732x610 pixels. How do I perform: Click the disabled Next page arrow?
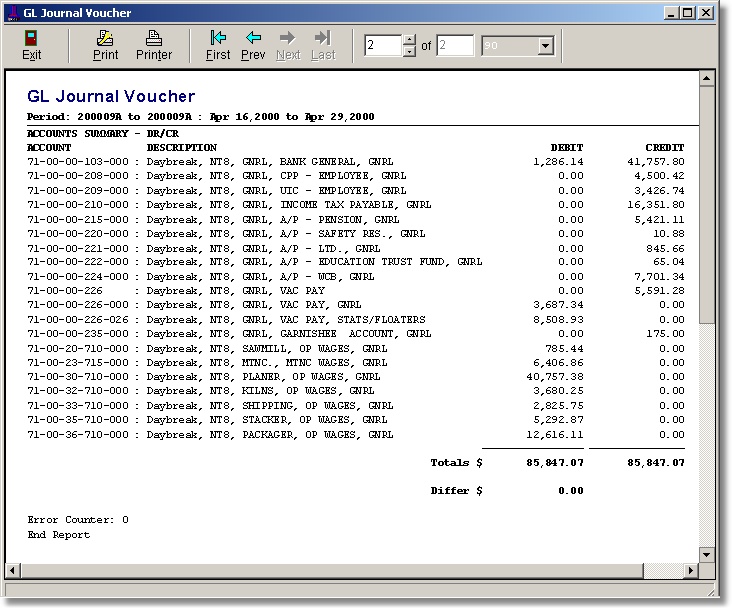pos(288,38)
